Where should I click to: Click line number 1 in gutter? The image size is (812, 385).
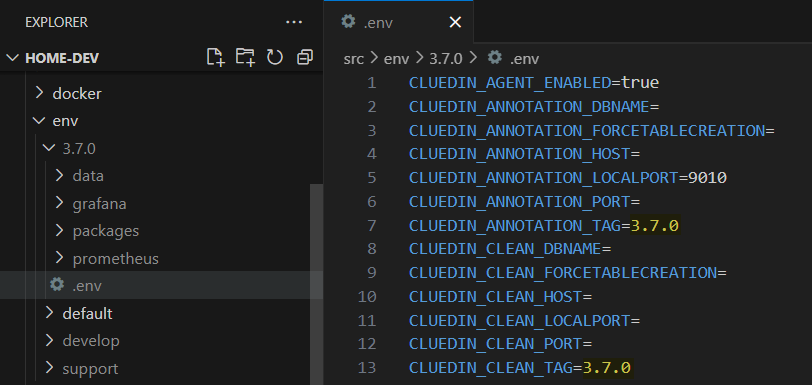point(372,83)
